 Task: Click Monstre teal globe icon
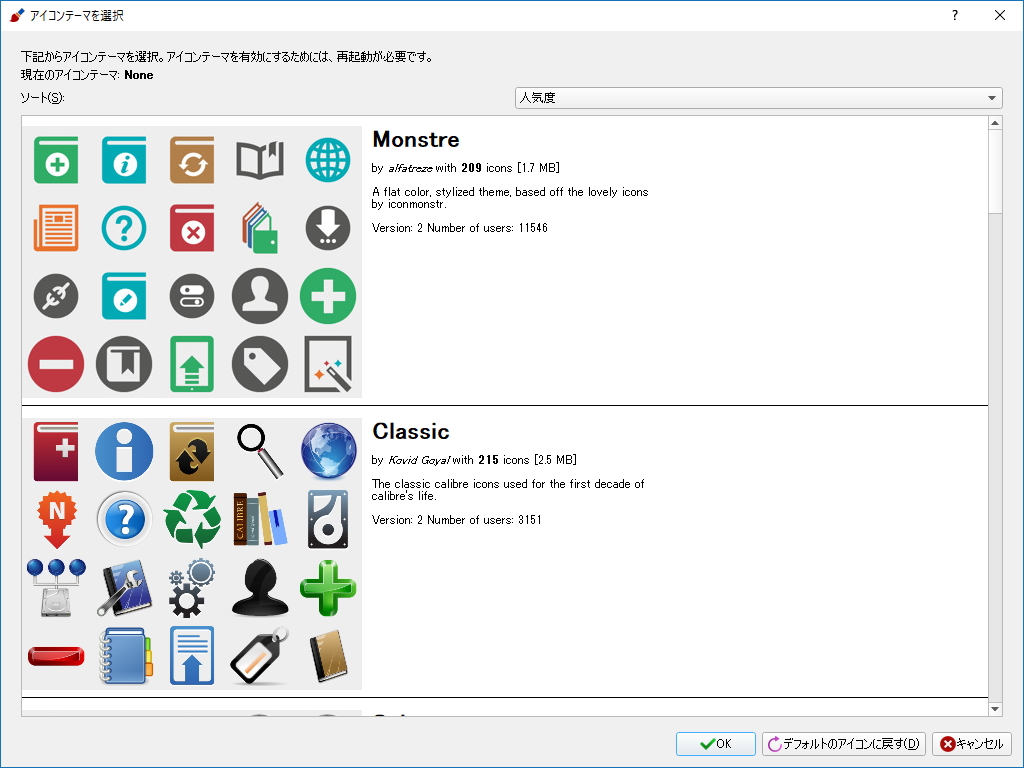click(x=328, y=160)
